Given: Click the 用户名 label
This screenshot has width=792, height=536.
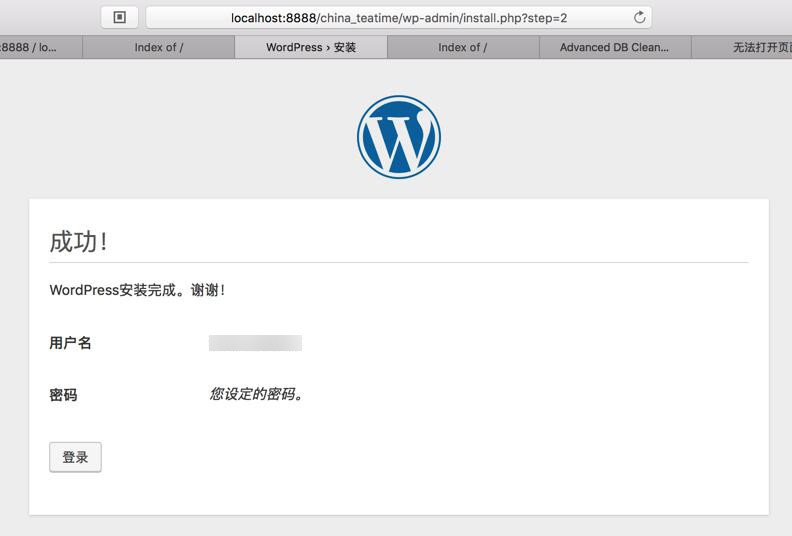Looking at the screenshot, I should 70,343.
